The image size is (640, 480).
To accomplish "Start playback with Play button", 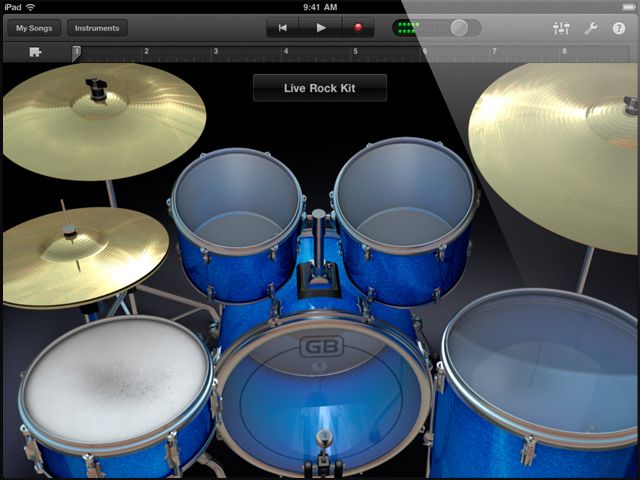I will pyautogui.click(x=321, y=28).
